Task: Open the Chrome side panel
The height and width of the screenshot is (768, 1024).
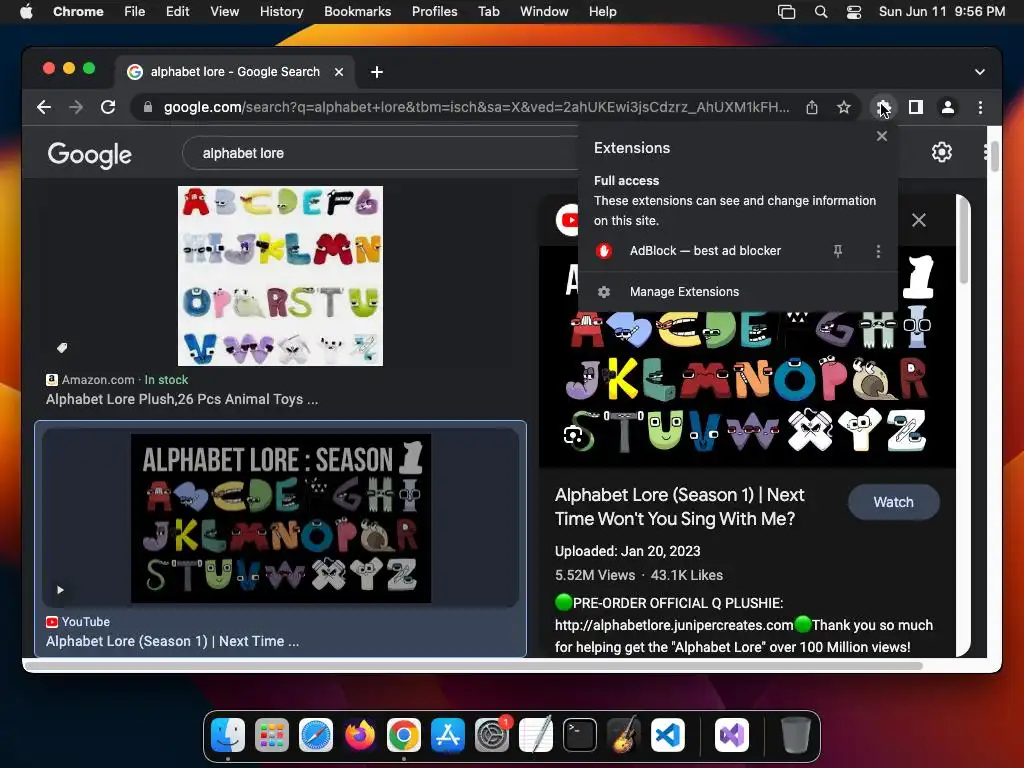Action: pyautogui.click(x=916, y=107)
